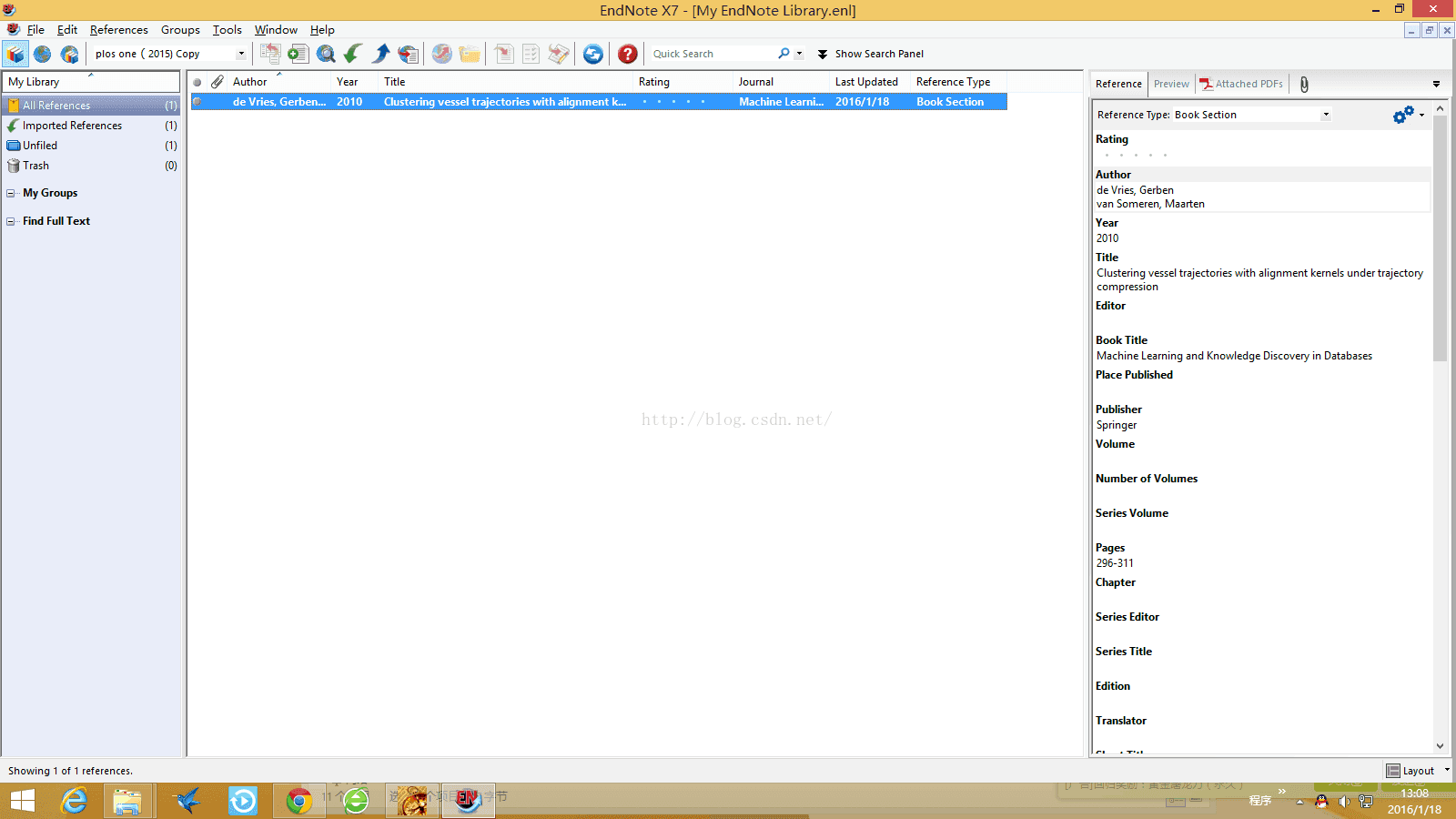
Task: Sort by the Year column header
Action: click(x=354, y=82)
